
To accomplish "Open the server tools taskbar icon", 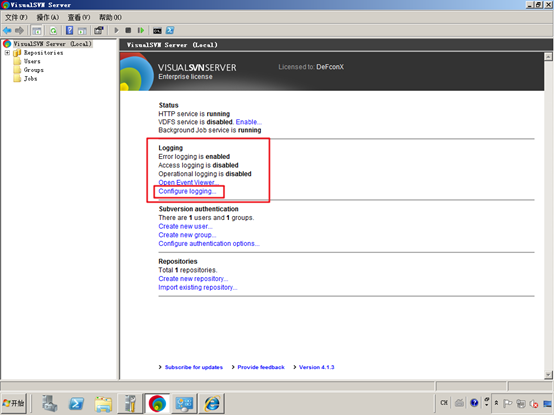I will pos(130,403).
